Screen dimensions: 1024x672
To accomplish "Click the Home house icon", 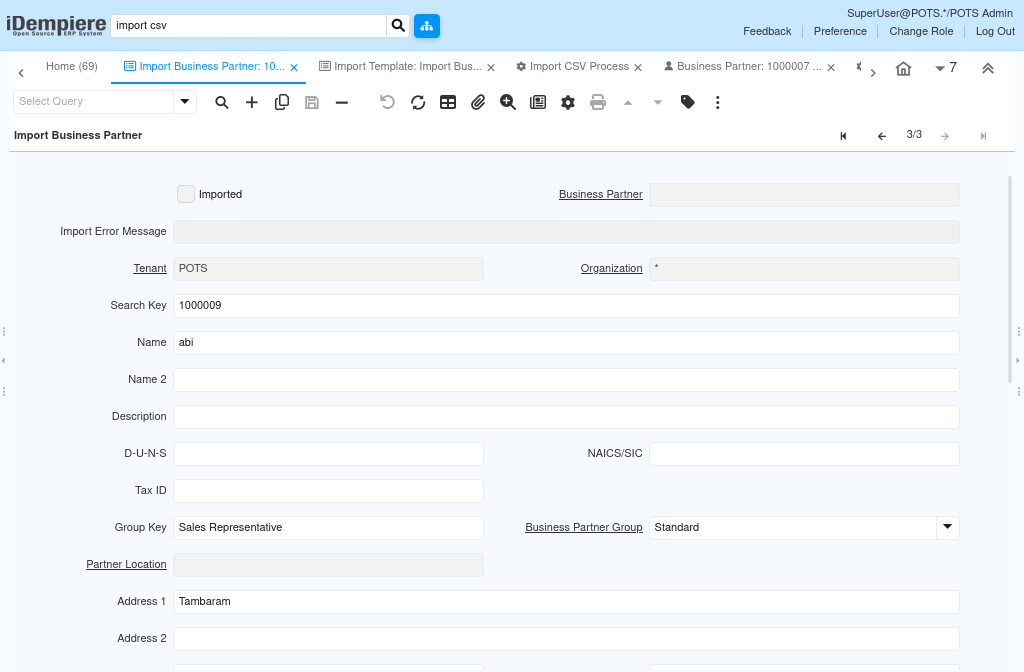I will coord(903,69).
